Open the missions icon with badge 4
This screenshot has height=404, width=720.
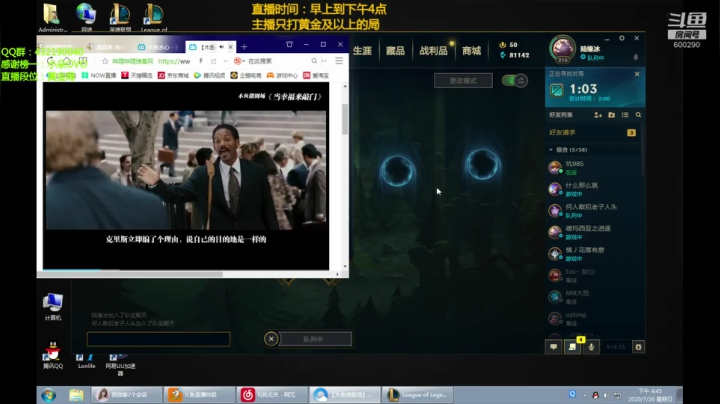pos(573,347)
